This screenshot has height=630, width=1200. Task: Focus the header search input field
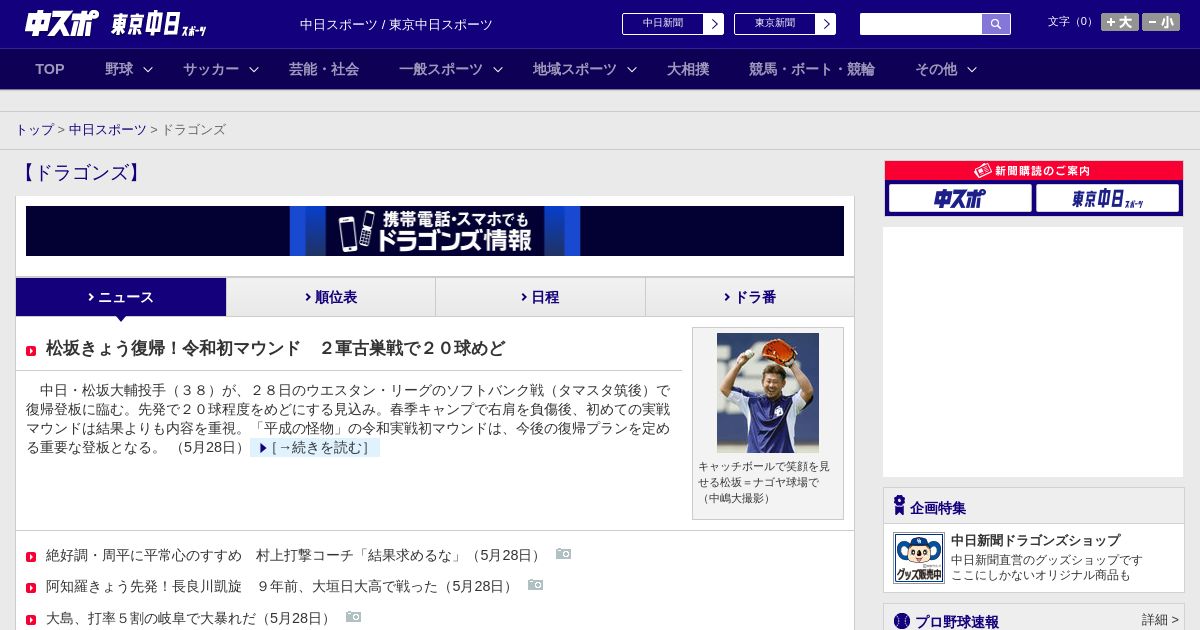pos(921,24)
